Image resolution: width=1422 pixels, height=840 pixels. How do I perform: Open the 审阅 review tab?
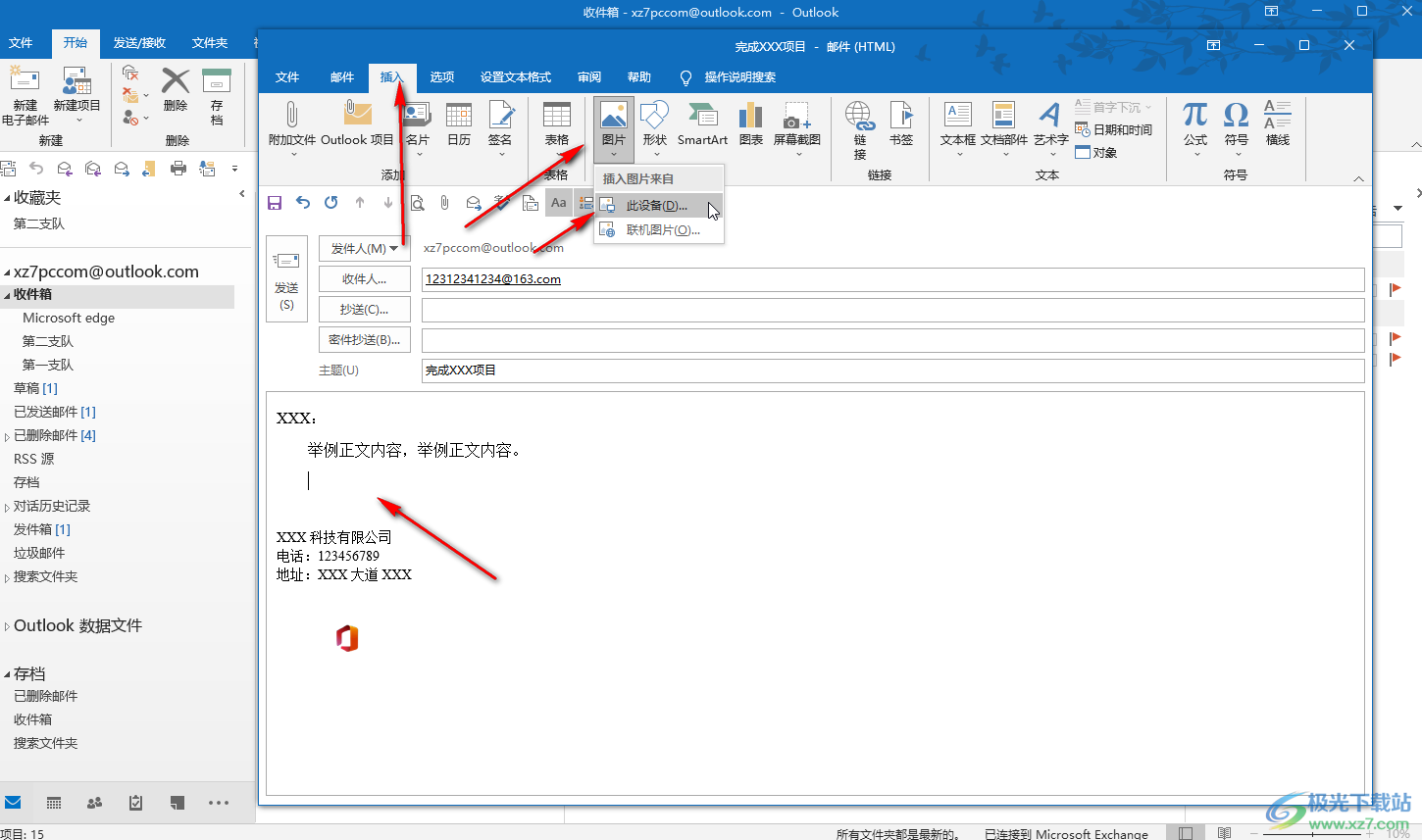pyautogui.click(x=589, y=77)
